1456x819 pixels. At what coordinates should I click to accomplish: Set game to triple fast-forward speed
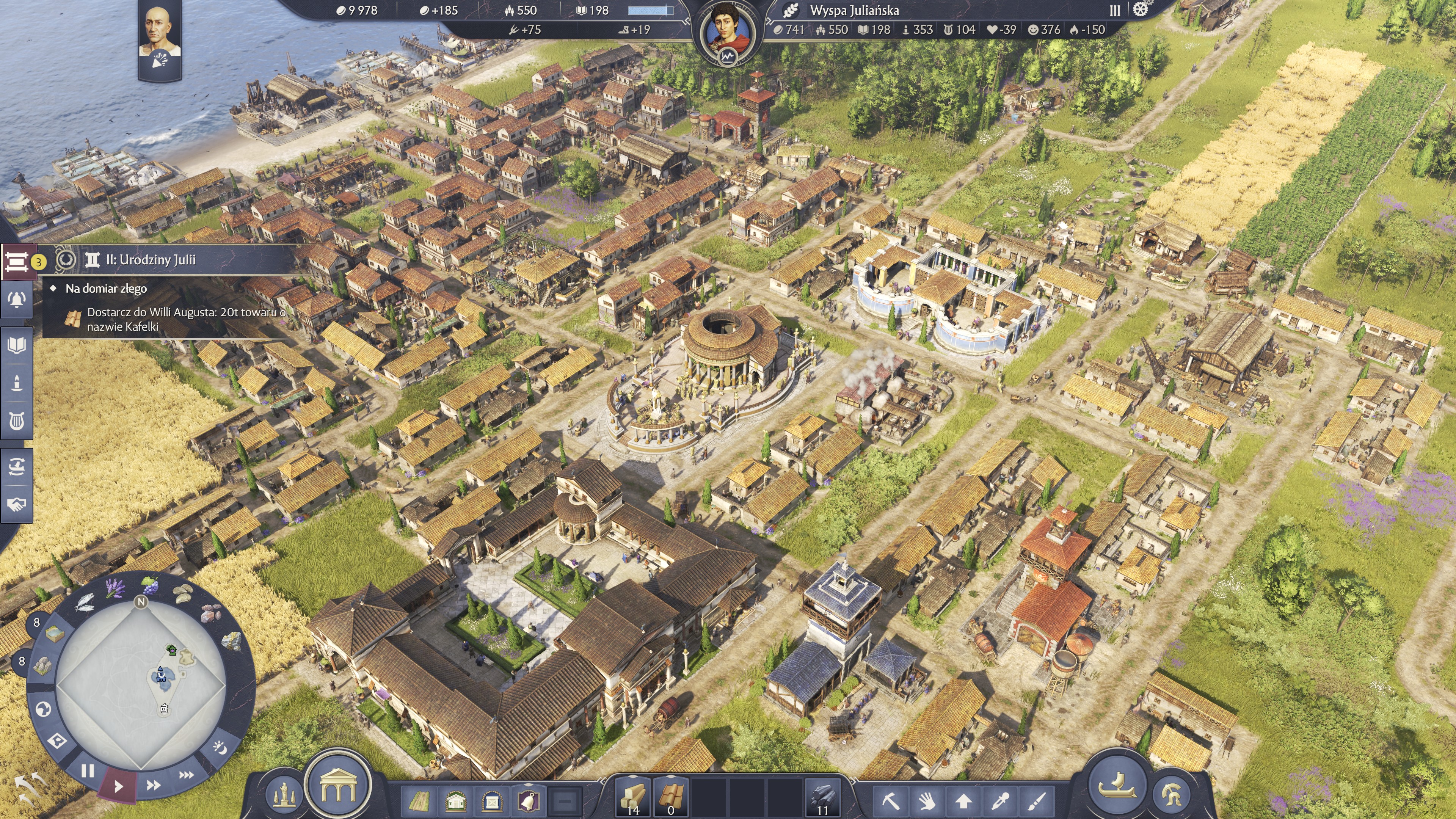click(187, 774)
